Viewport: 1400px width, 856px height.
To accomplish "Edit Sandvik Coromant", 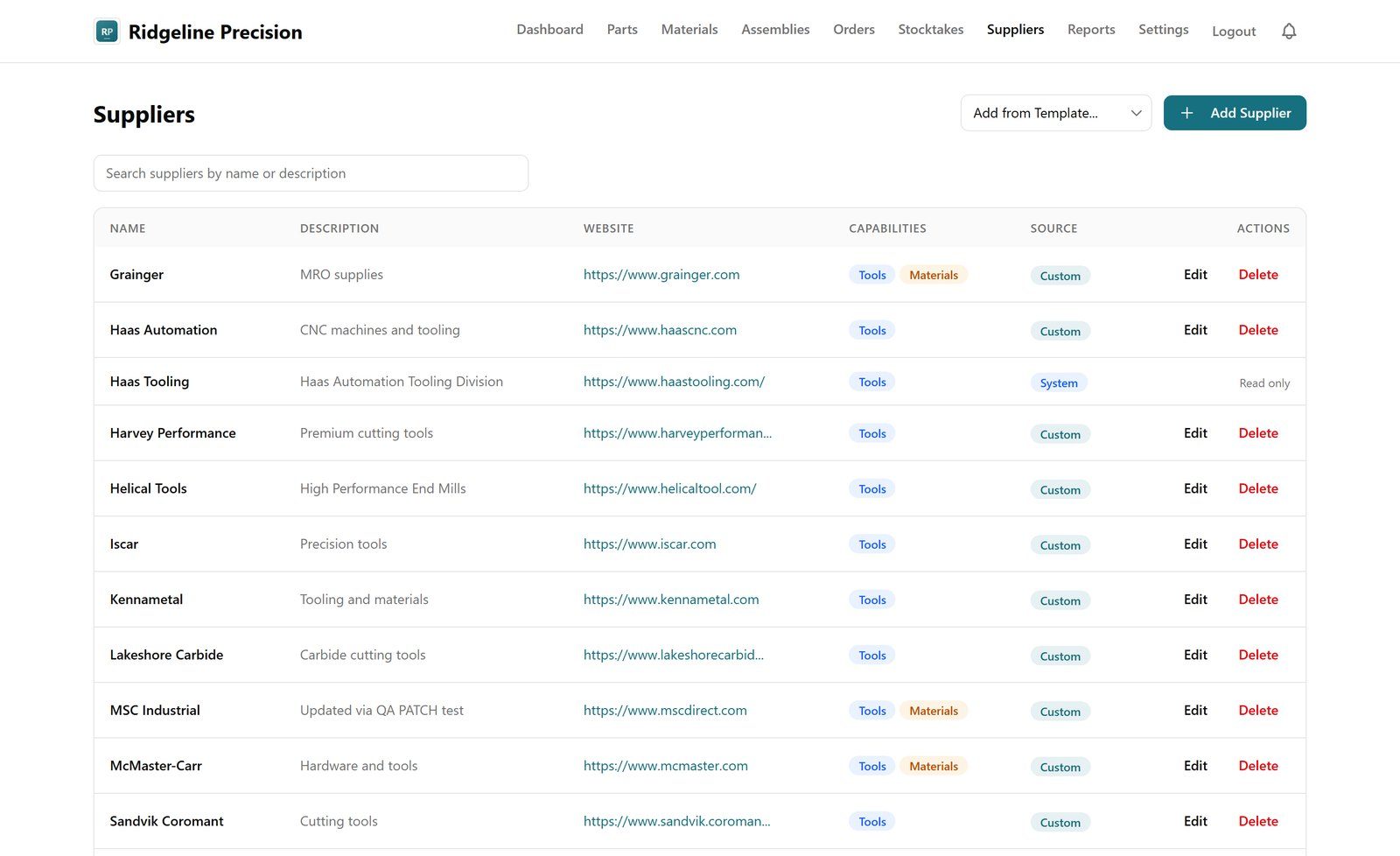I will tap(1195, 821).
